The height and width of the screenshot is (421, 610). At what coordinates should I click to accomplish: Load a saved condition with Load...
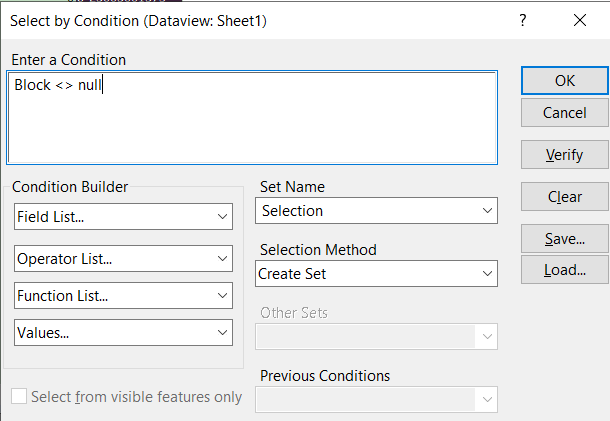pyautogui.click(x=564, y=269)
